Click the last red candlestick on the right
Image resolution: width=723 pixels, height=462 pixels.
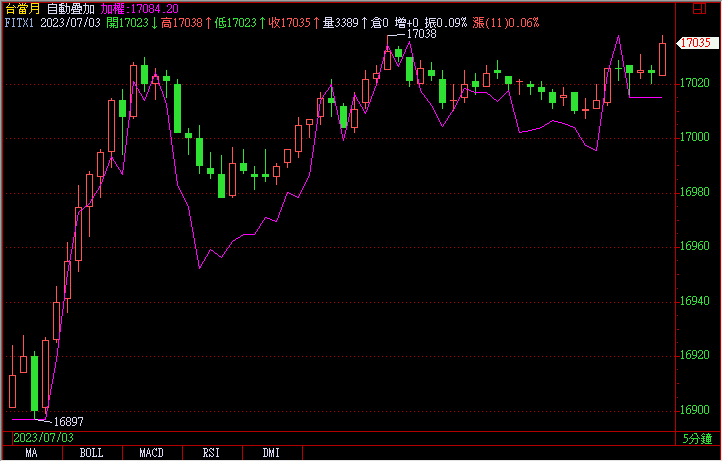[663, 56]
